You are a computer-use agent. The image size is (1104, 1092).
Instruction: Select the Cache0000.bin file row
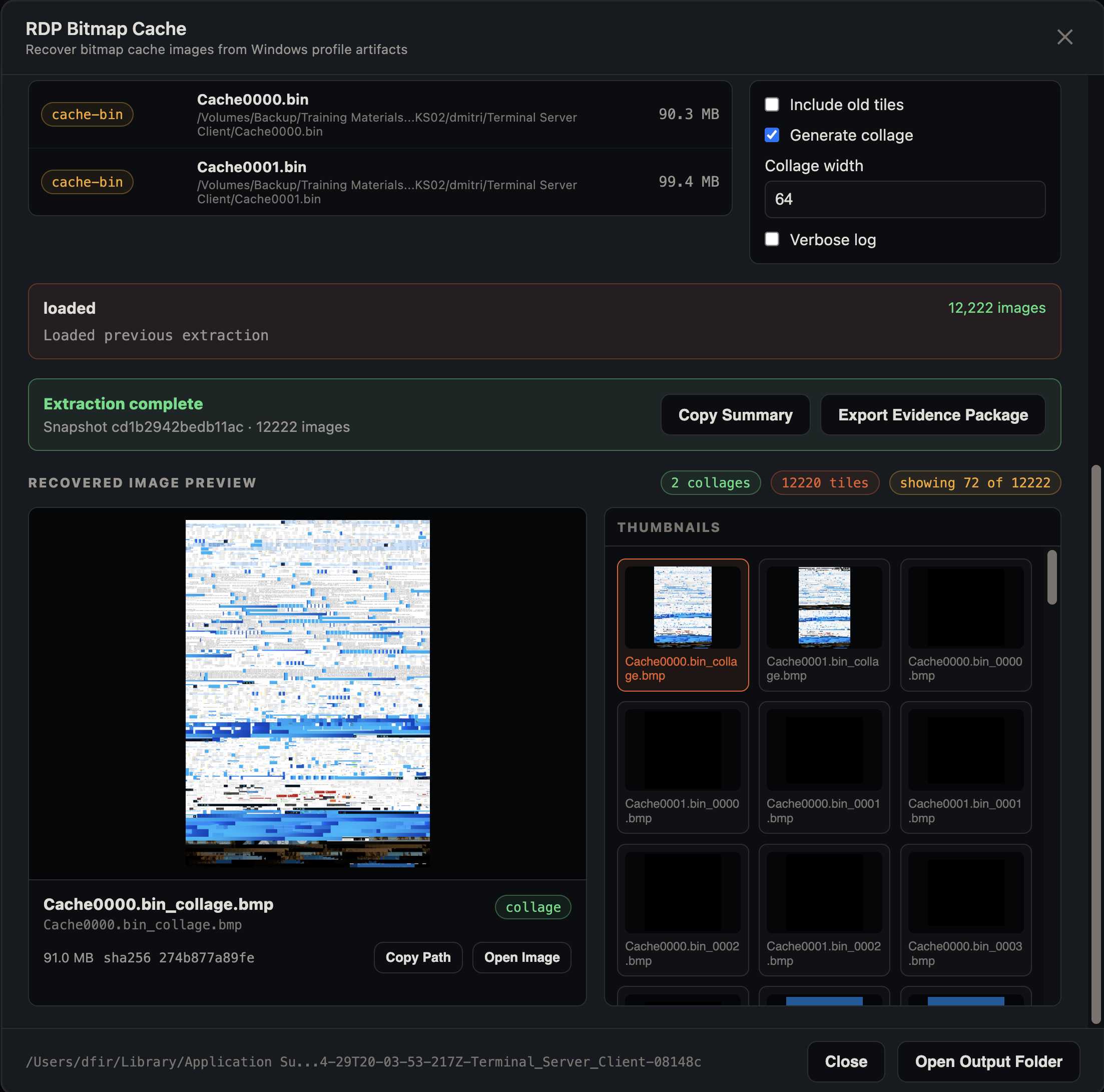click(380, 115)
